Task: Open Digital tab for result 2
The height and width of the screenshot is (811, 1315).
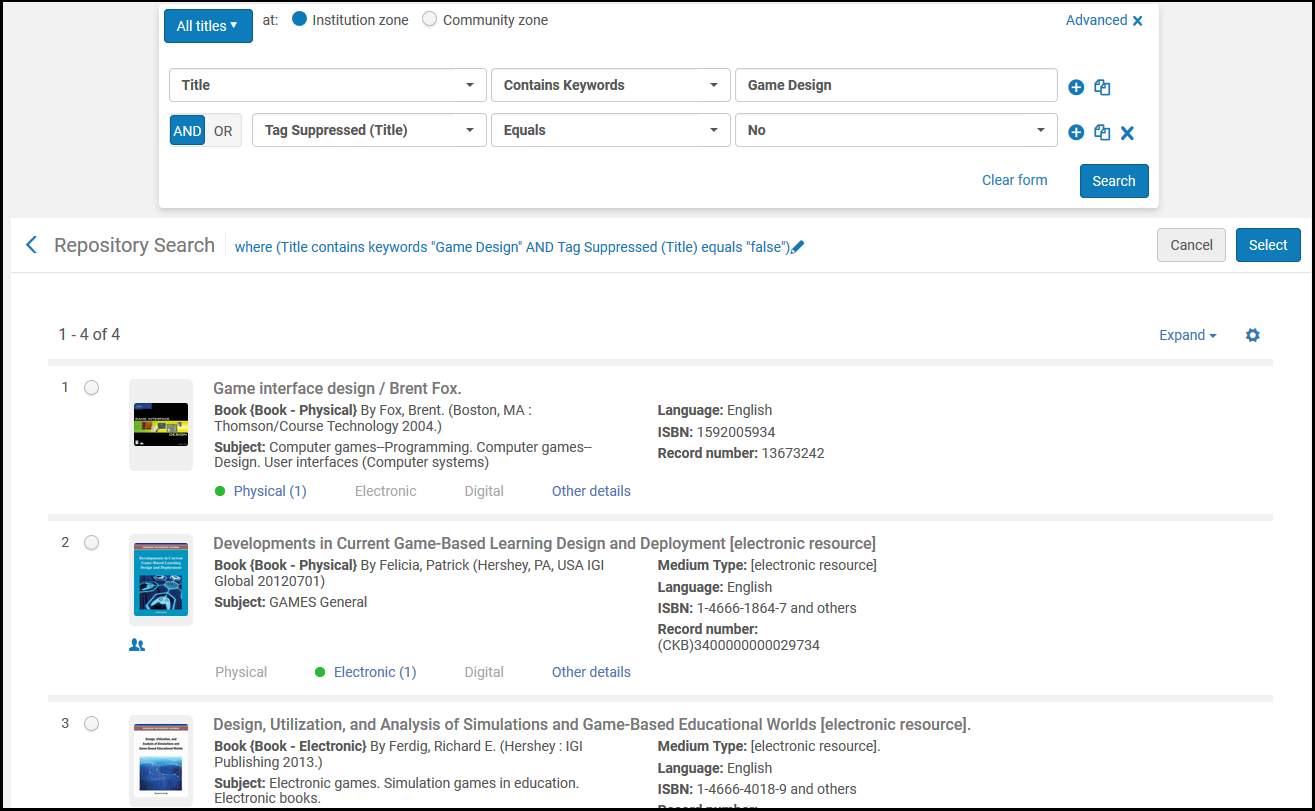Action: [x=484, y=672]
